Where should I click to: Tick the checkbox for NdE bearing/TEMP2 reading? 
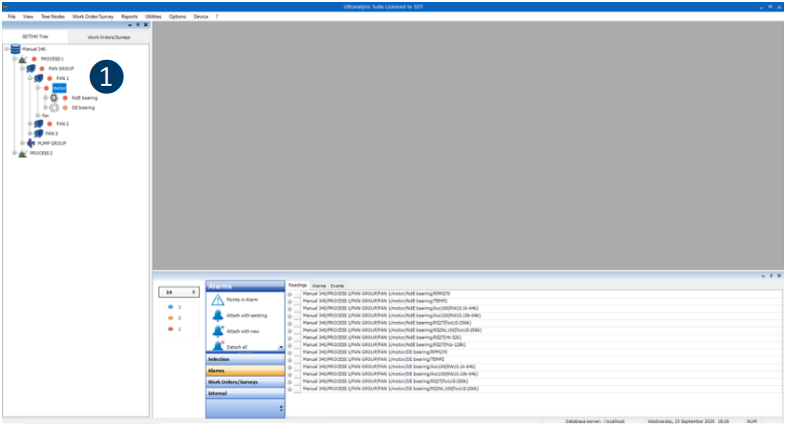pyautogui.click(x=296, y=301)
